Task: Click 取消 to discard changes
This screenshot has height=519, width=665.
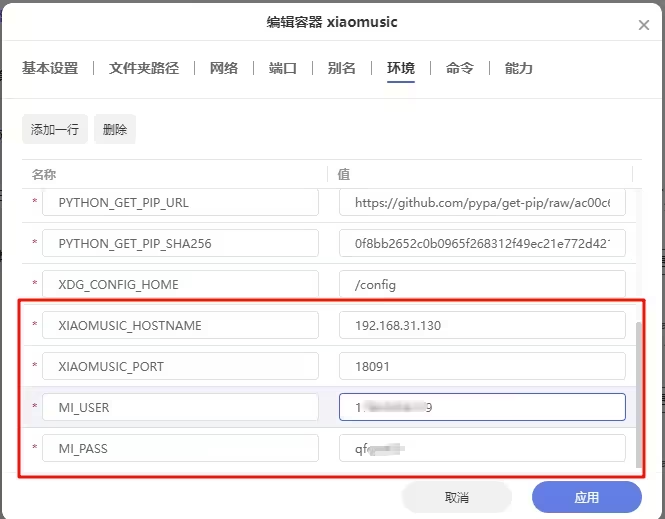Action: point(457,497)
